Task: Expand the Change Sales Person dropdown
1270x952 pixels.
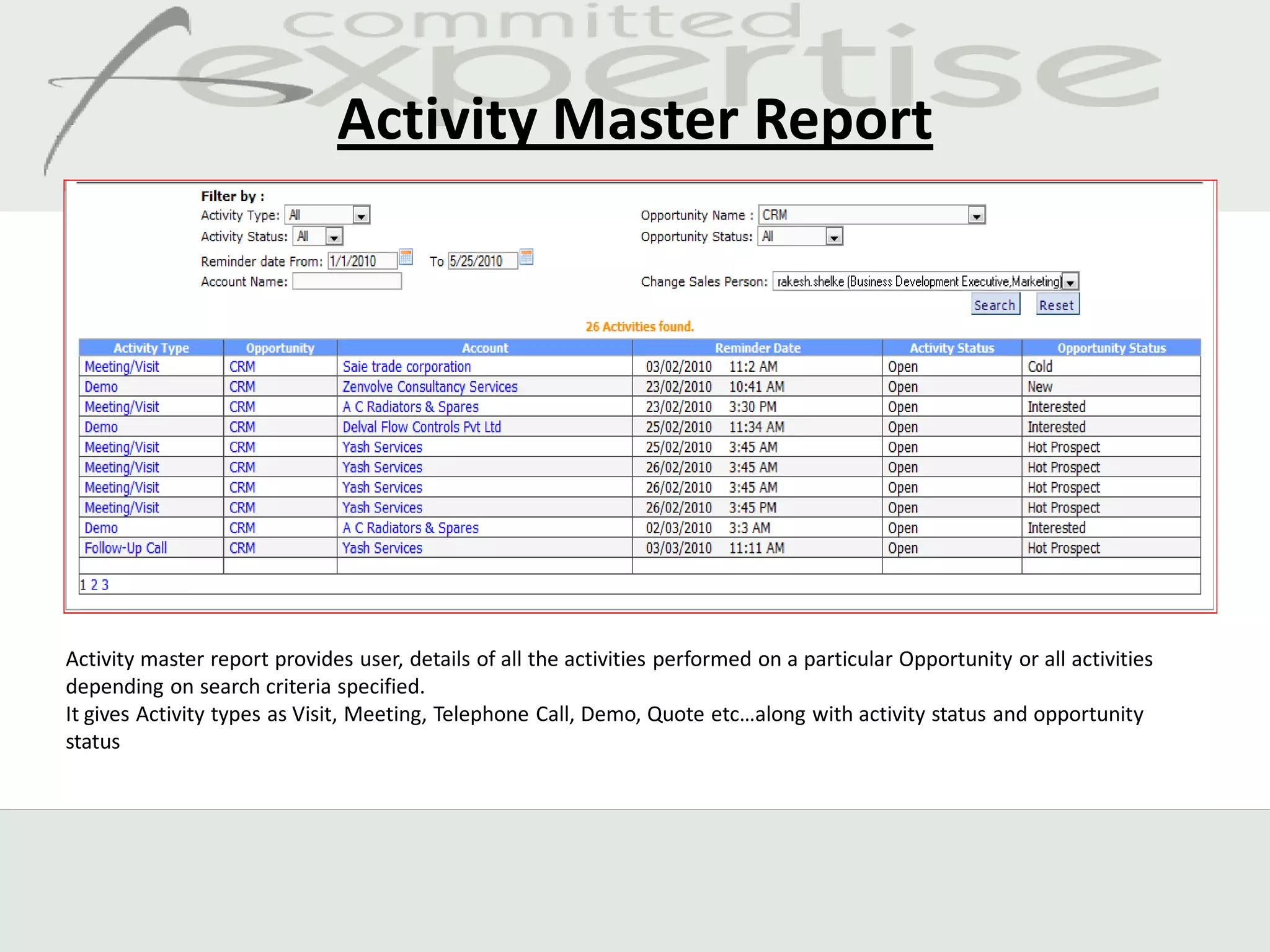Action: (x=1070, y=282)
